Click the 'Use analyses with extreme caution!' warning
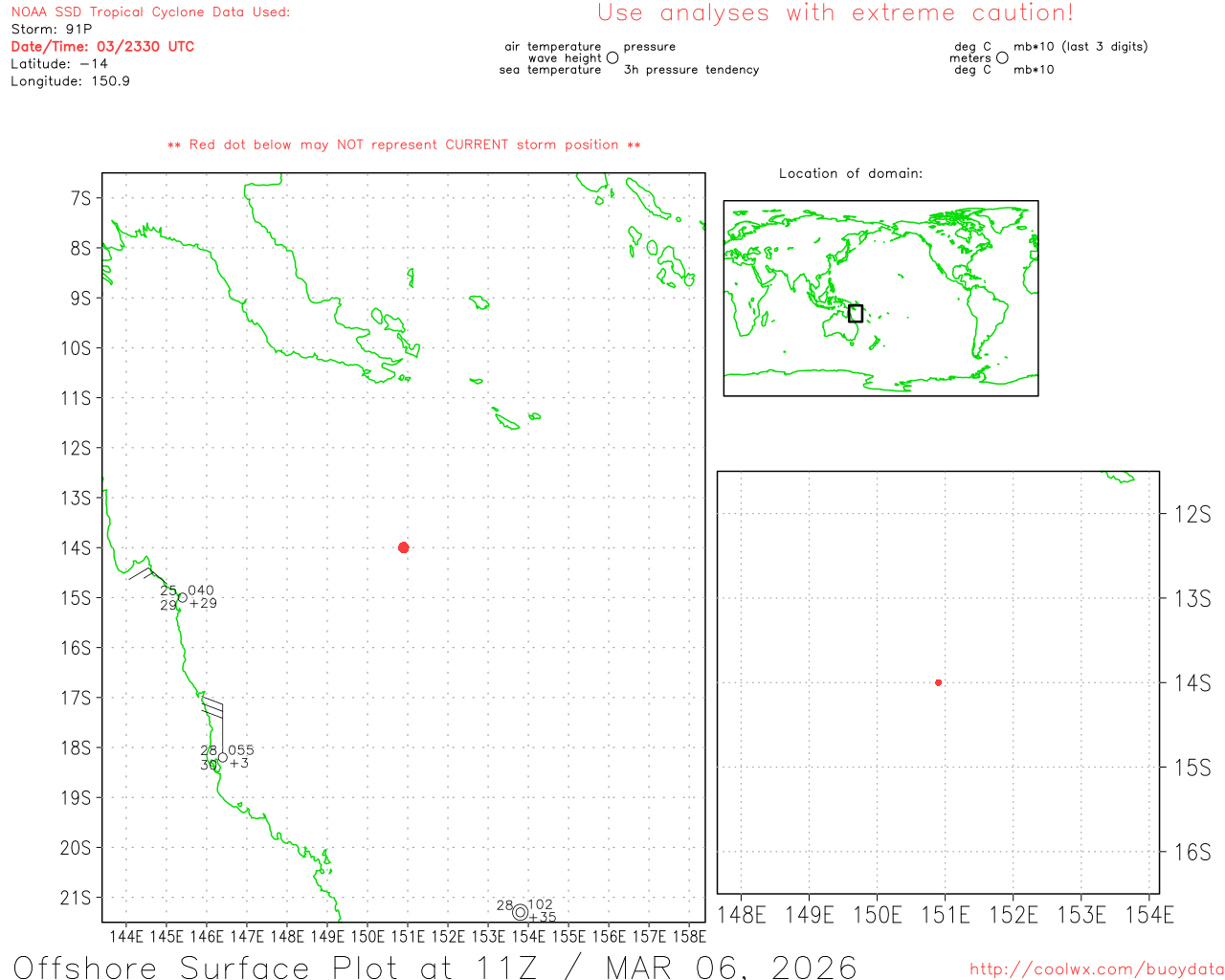This screenshot has height=980, width=1225. coord(835,13)
